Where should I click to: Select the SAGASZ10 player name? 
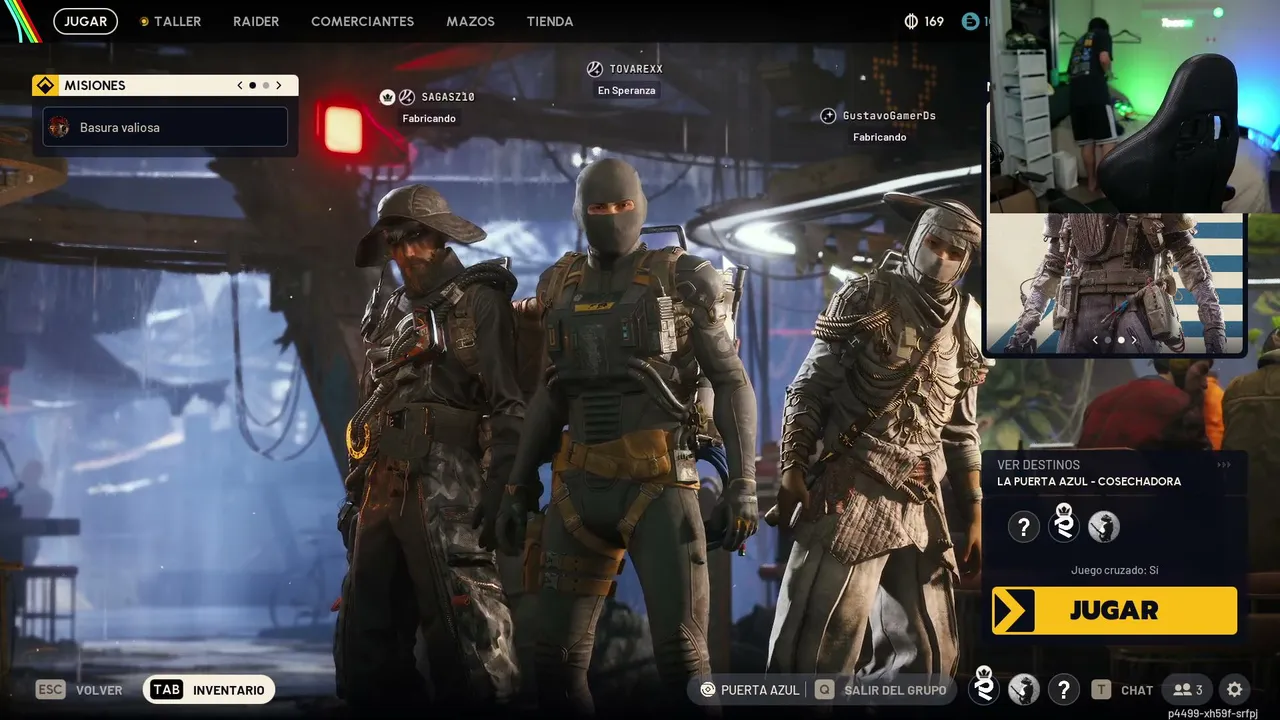coord(448,97)
